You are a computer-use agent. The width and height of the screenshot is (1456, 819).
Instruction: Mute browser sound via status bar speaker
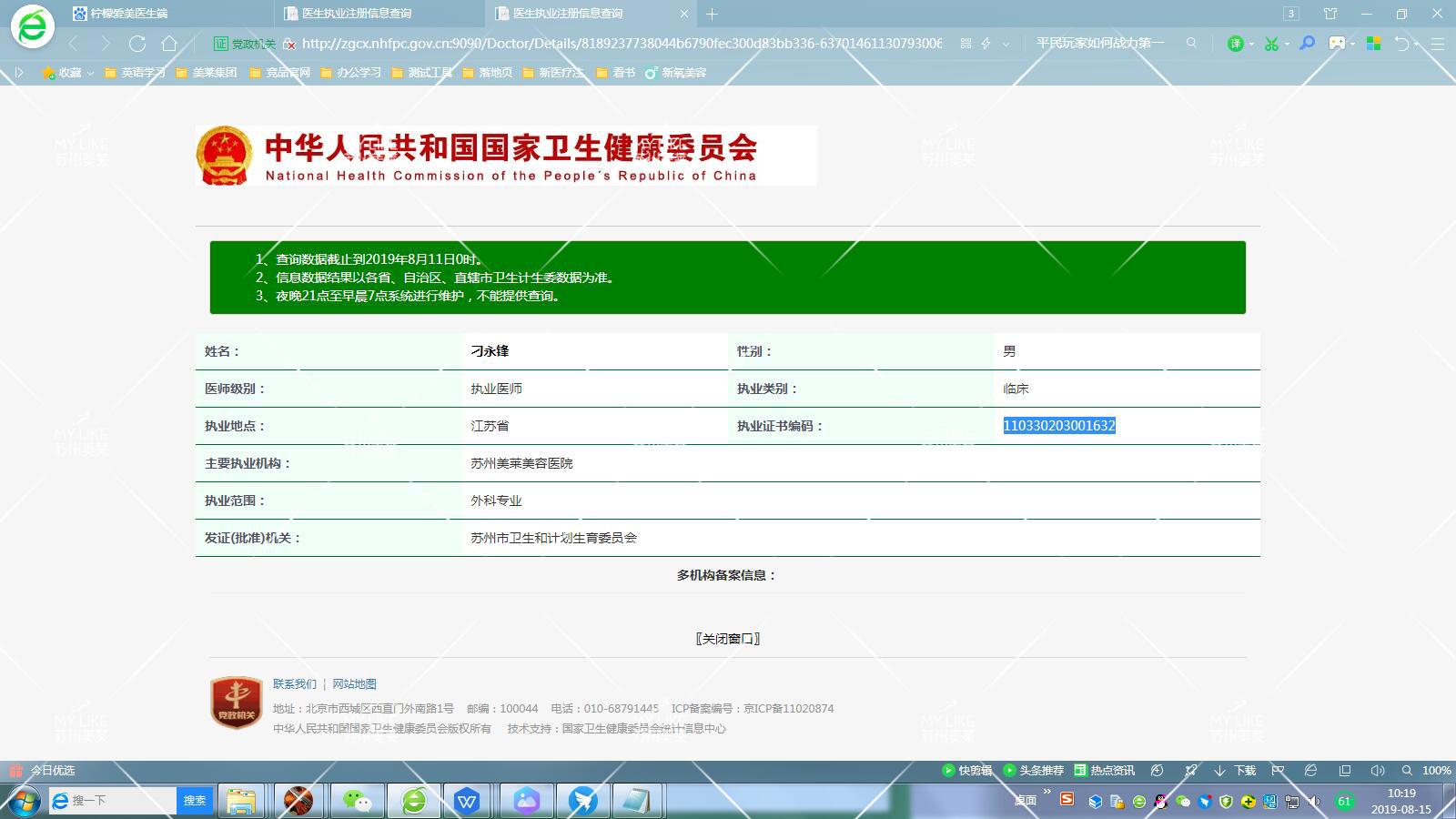click(1377, 771)
